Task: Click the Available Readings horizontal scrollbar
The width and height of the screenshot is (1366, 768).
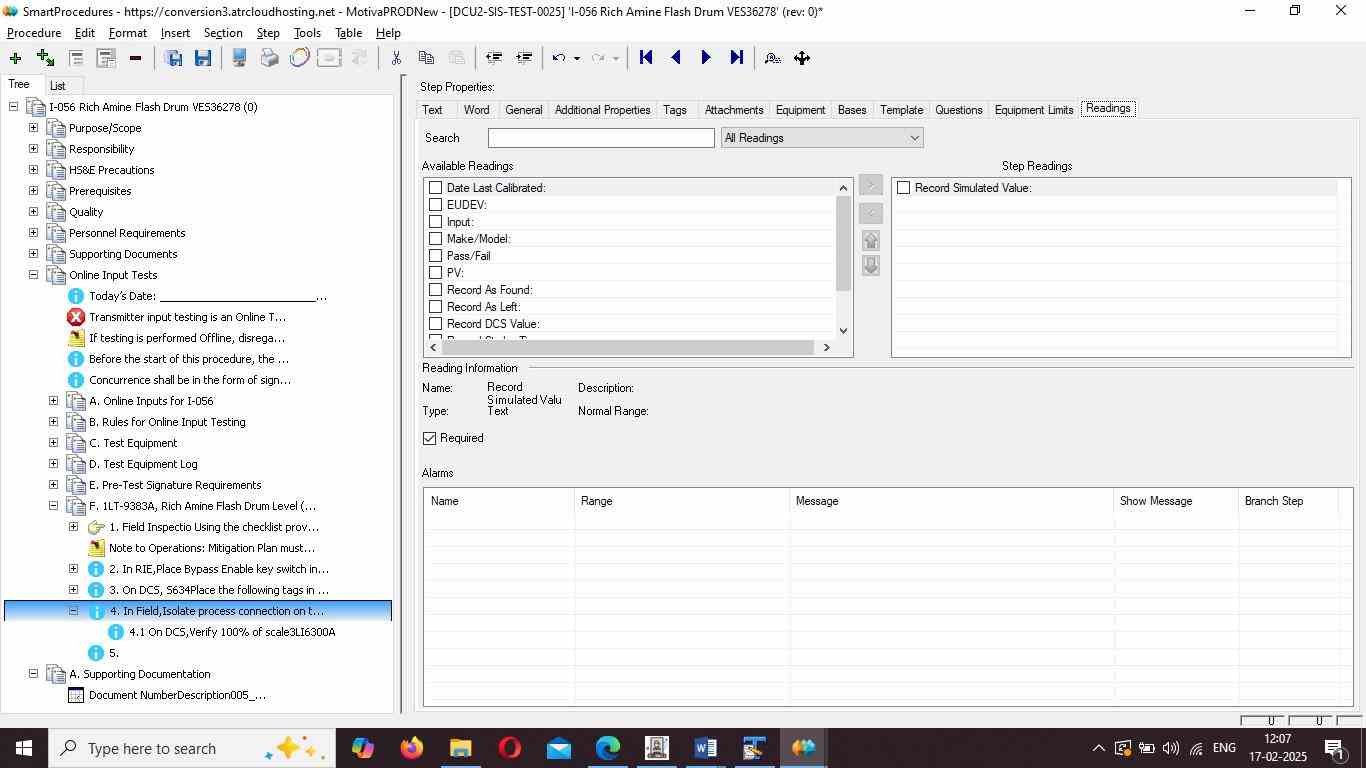Action: pos(629,347)
